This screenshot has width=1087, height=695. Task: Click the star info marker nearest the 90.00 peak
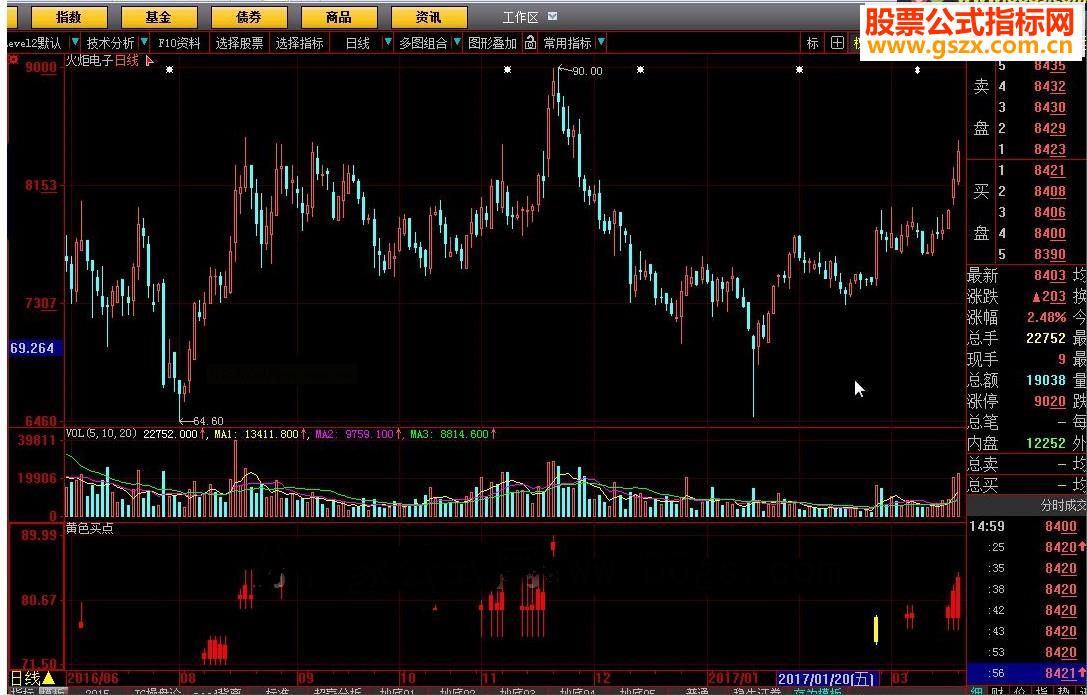[507, 69]
